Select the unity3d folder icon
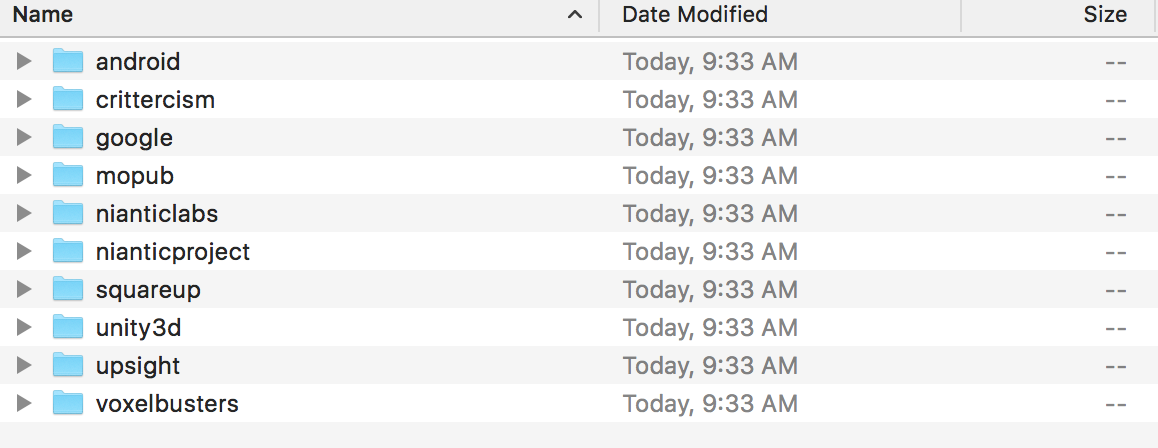The height and width of the screenshot is (448, 1158). (68, 327)
